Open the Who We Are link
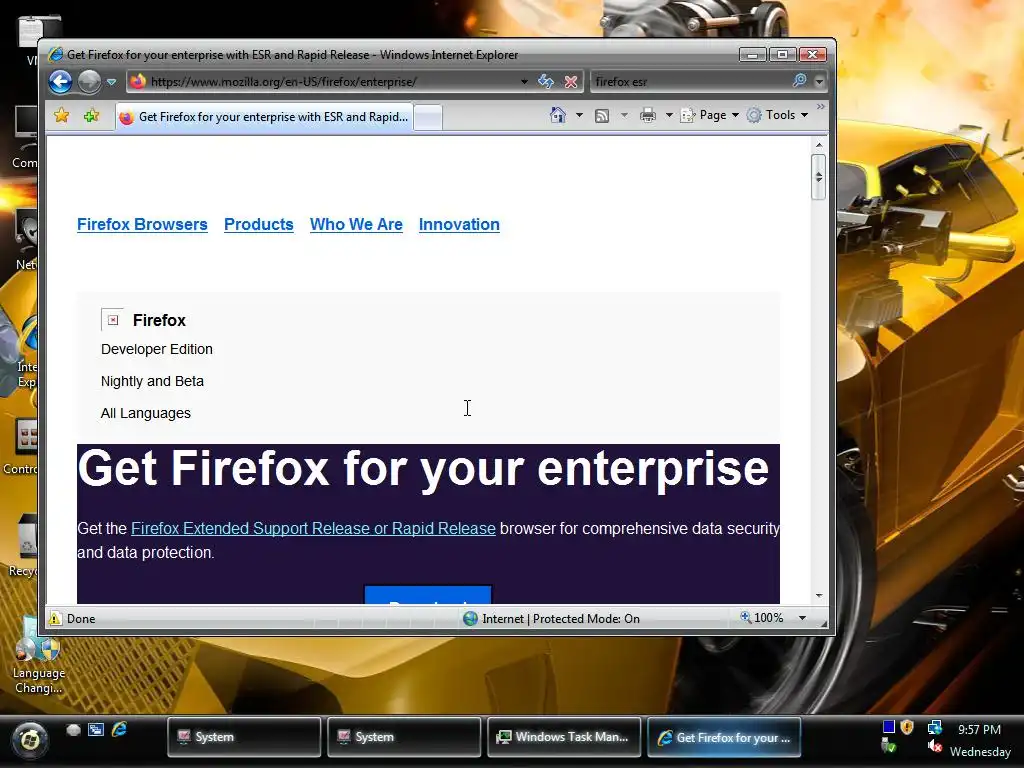This screenshot has width=1024, height=768. point(356,224)
